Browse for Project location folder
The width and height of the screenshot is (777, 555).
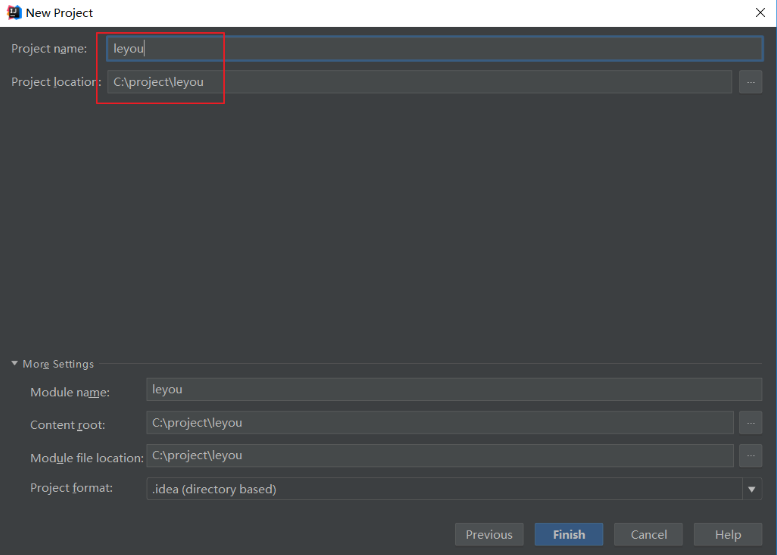tap(750, 82)
